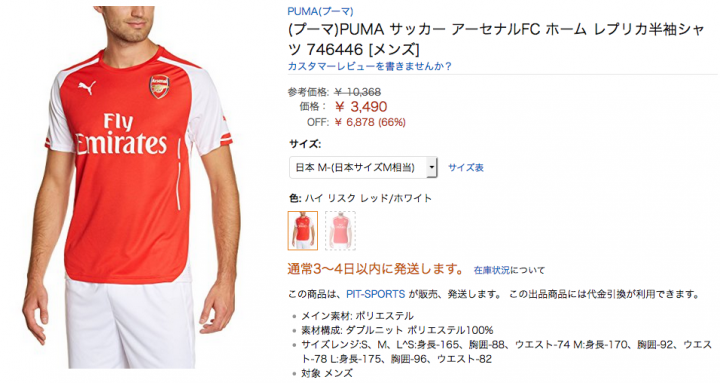Click the Fly Emirates sponsor text on shirt
This screenshot has width=720, height=383.
pos(120,134)
